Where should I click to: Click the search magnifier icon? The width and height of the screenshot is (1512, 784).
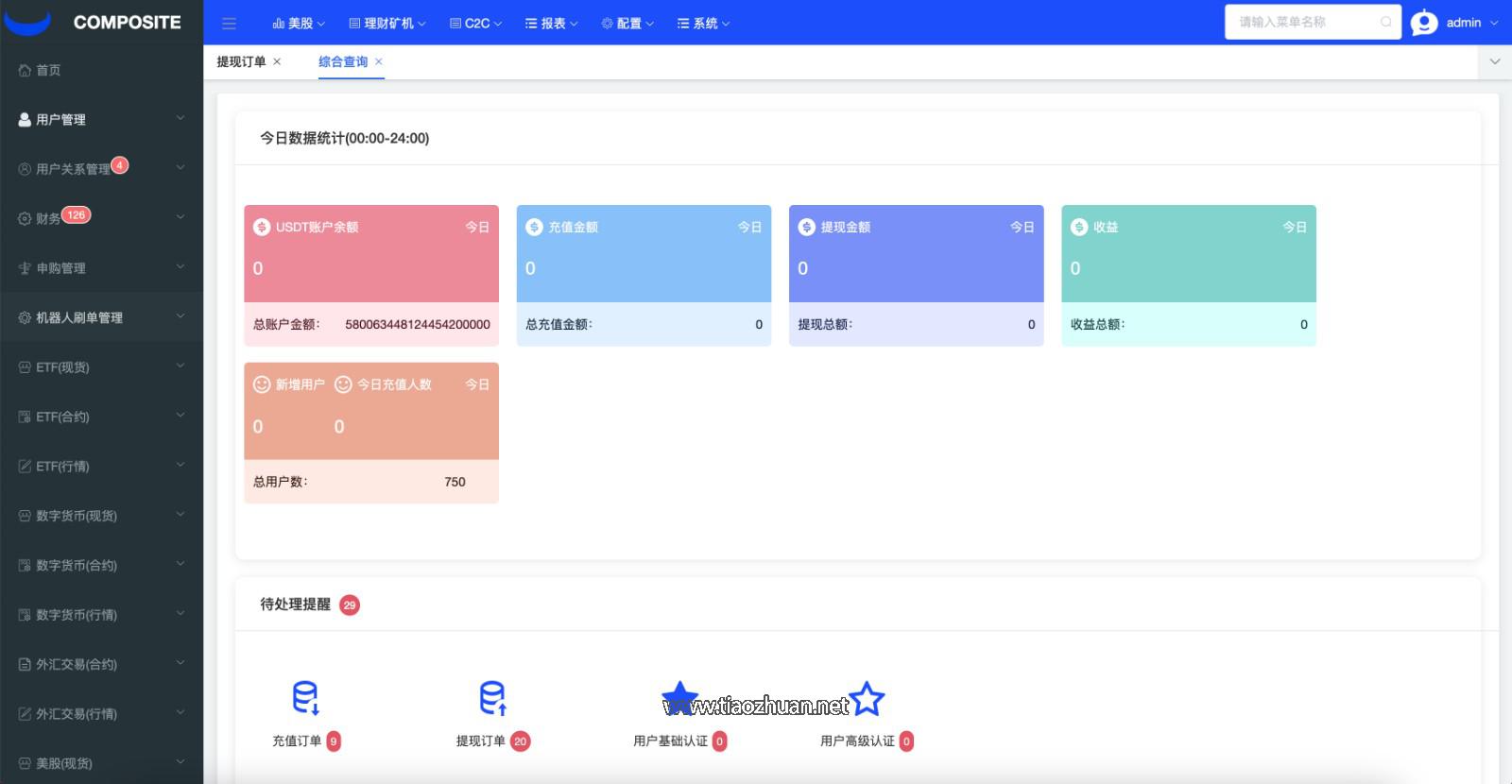tap(1385, 22)
